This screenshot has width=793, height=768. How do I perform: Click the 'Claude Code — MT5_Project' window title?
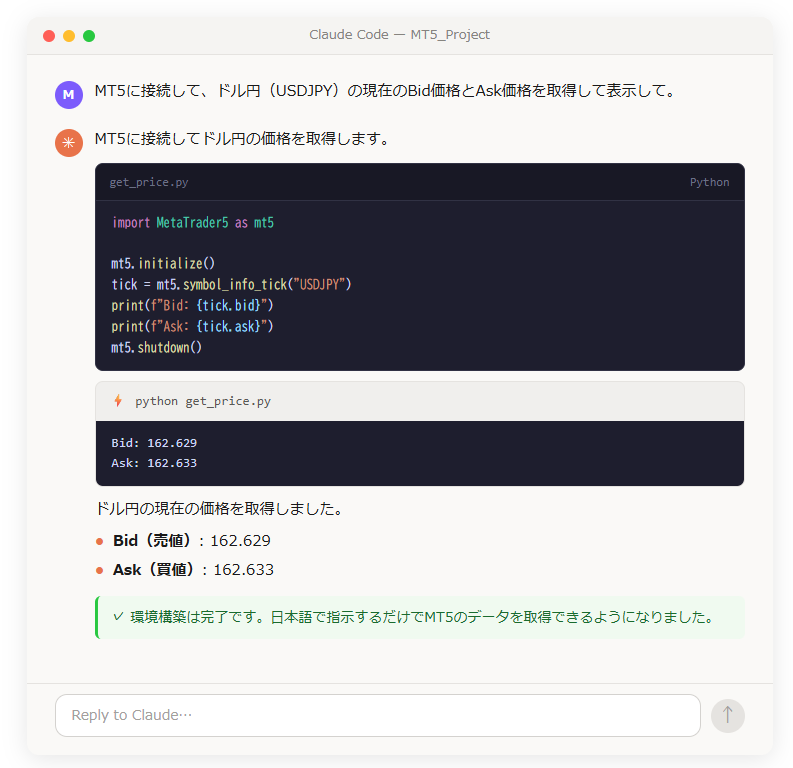[400, 35]
